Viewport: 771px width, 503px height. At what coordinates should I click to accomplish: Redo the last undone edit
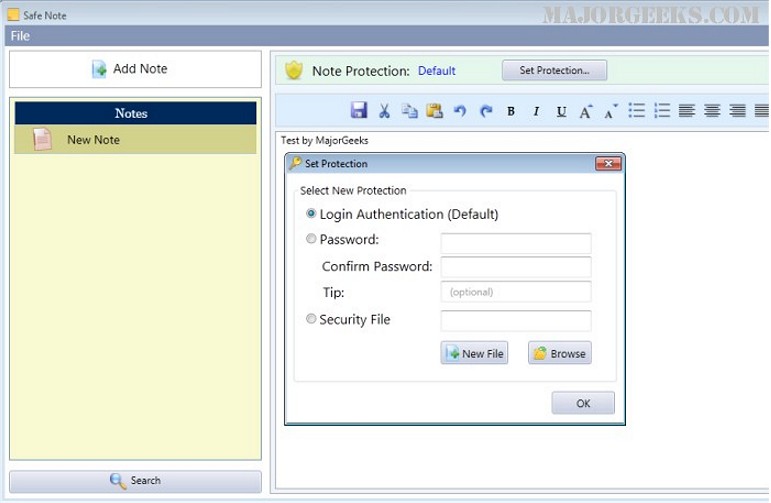(x=486, y=111)
